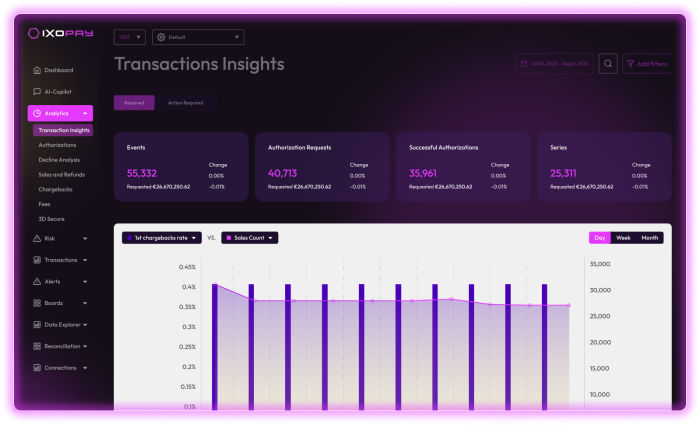Click the gear icon in Default selector
700x442 pixels.
coord(161,37)
